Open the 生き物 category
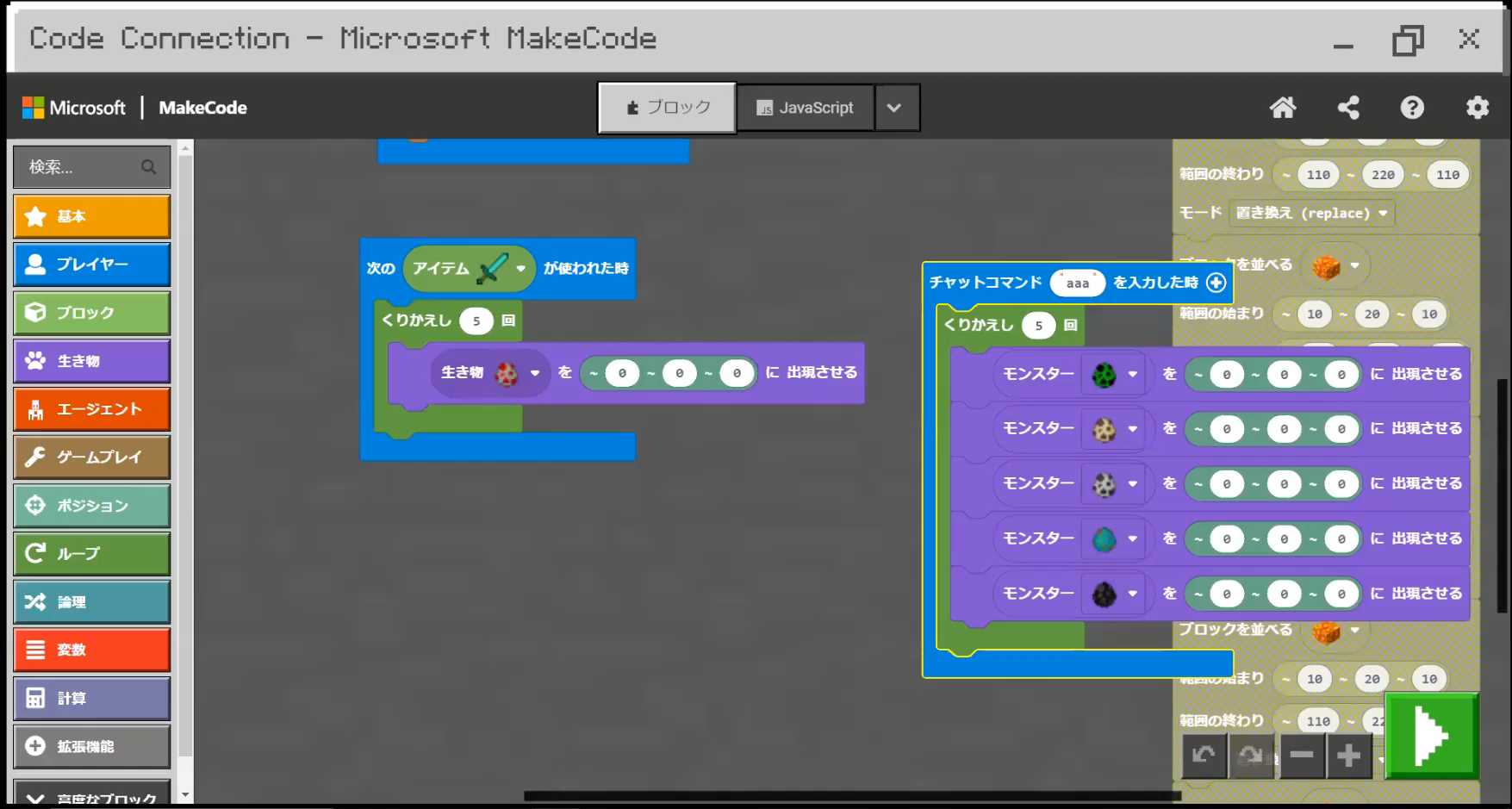Viewport: 1512px width, 809px height. point(92,361)
